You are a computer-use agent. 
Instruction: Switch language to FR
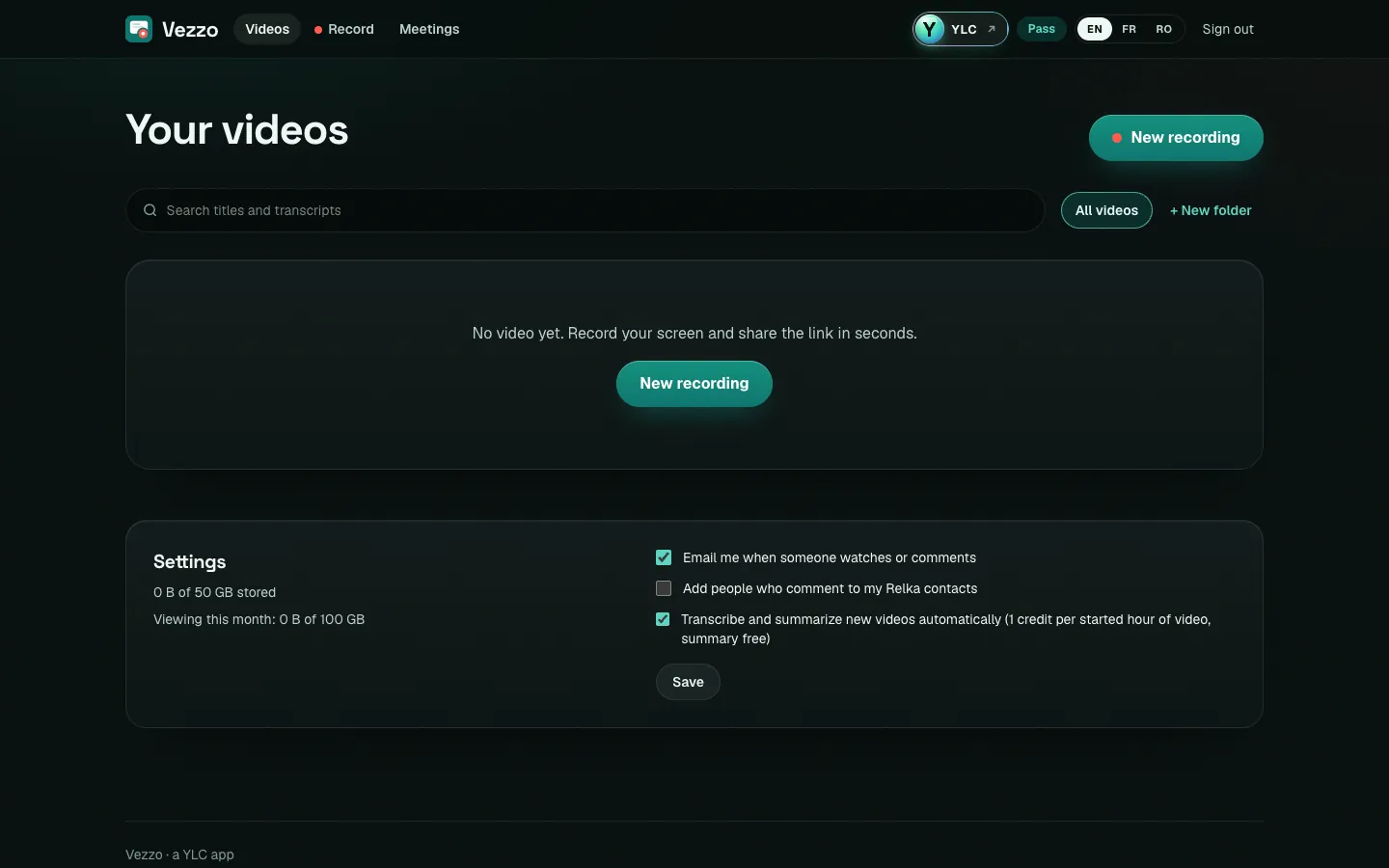pyautogui.click(x=1130, y=29)
